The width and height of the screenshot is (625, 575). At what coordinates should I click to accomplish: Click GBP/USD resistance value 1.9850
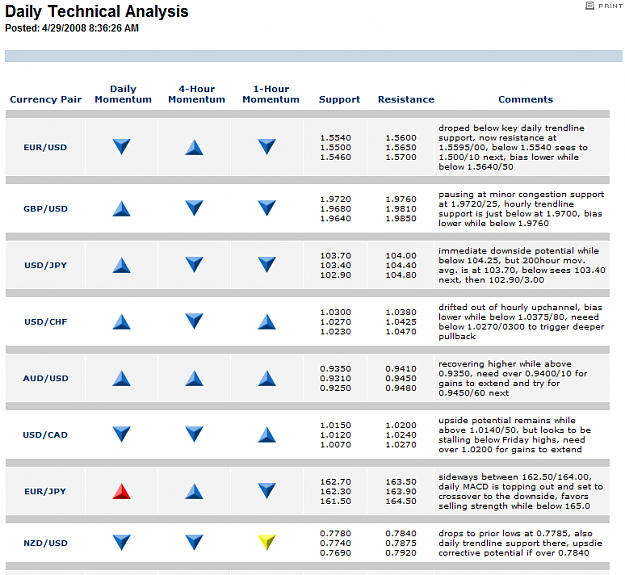(401, 218)
